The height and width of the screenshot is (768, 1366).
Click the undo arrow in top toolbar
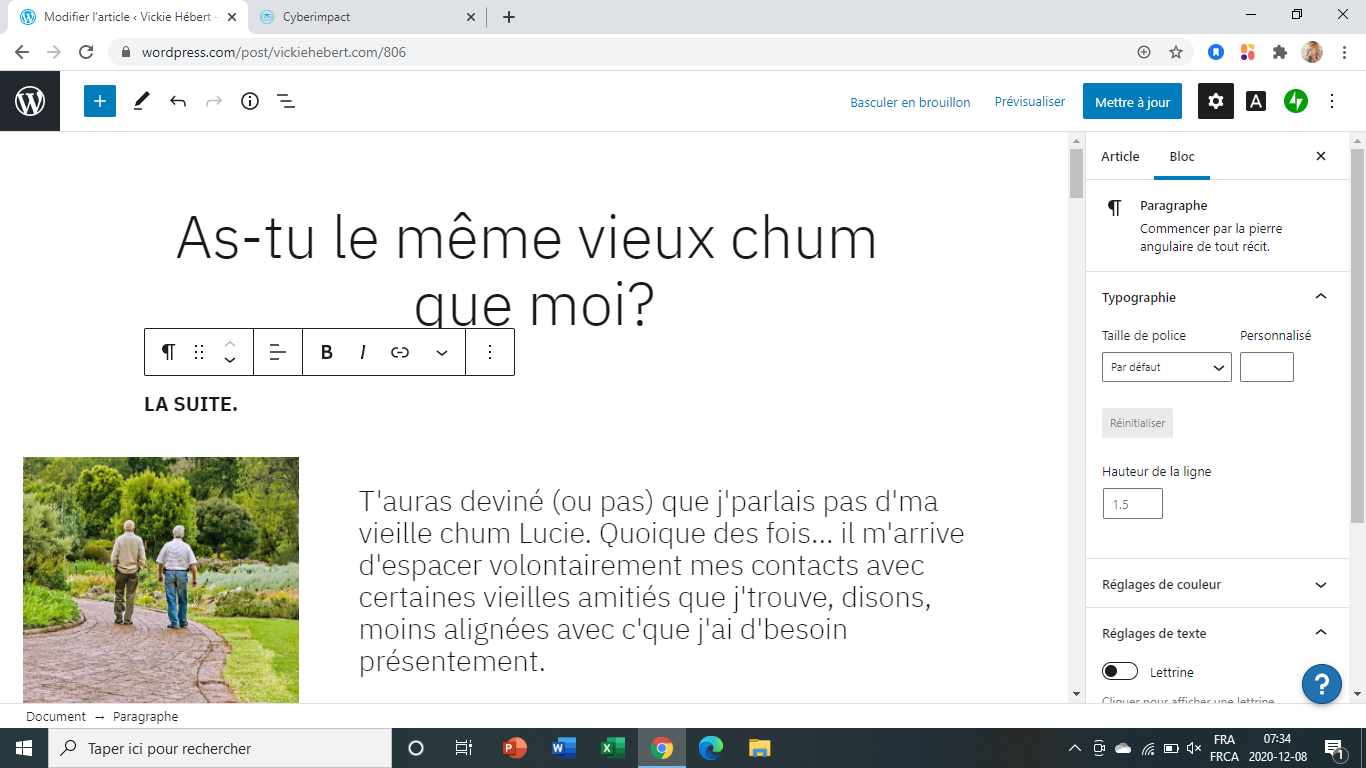178,101
